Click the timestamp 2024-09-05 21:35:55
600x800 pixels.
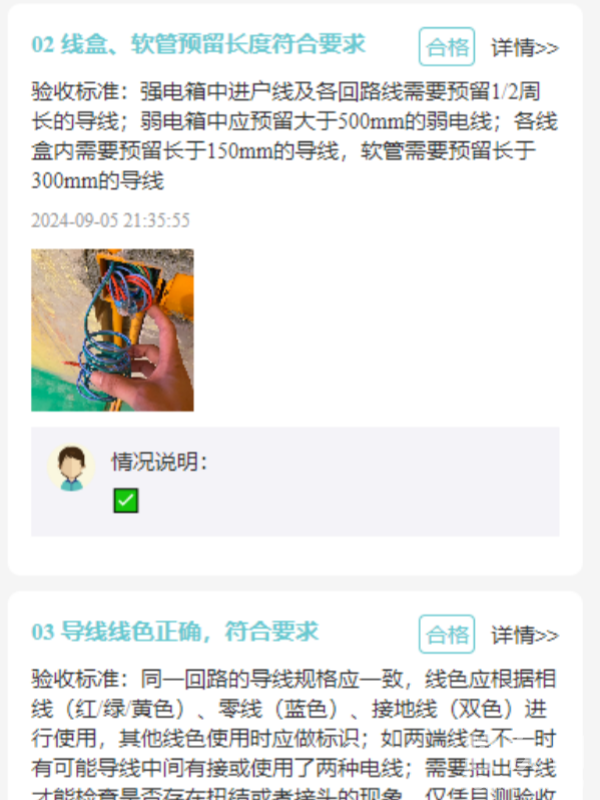click(111, 220)
